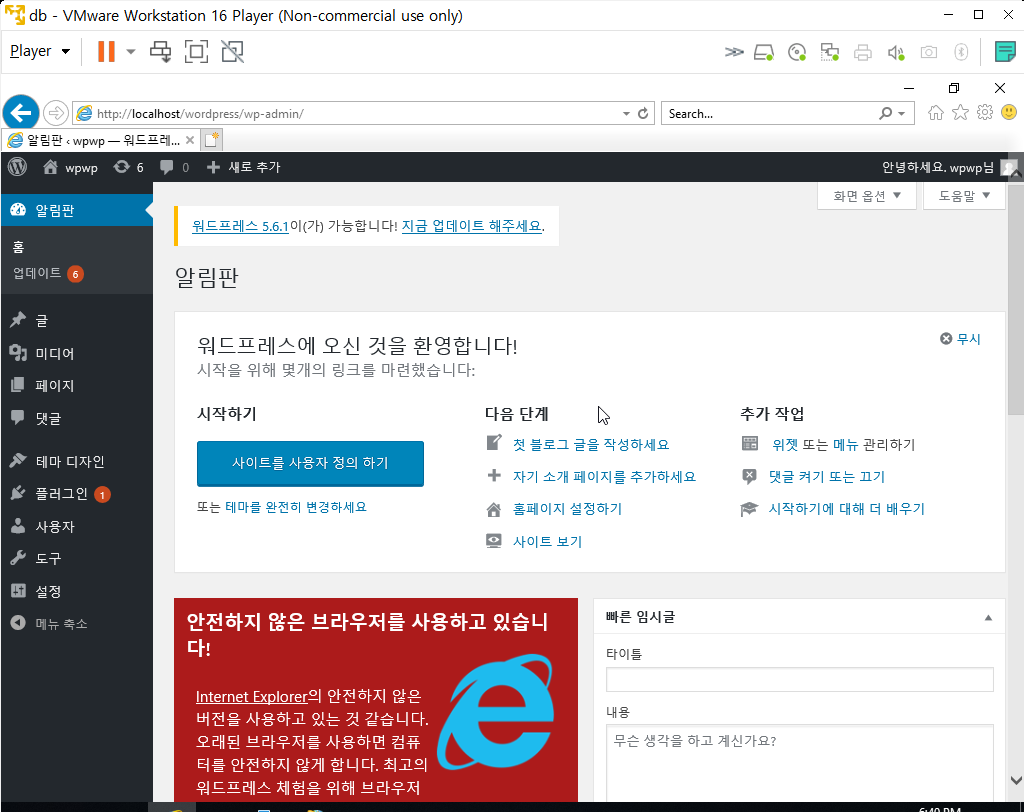Click the 타이틀 input field
Screen dimensions: 1024x812
(x=799, y=679)
